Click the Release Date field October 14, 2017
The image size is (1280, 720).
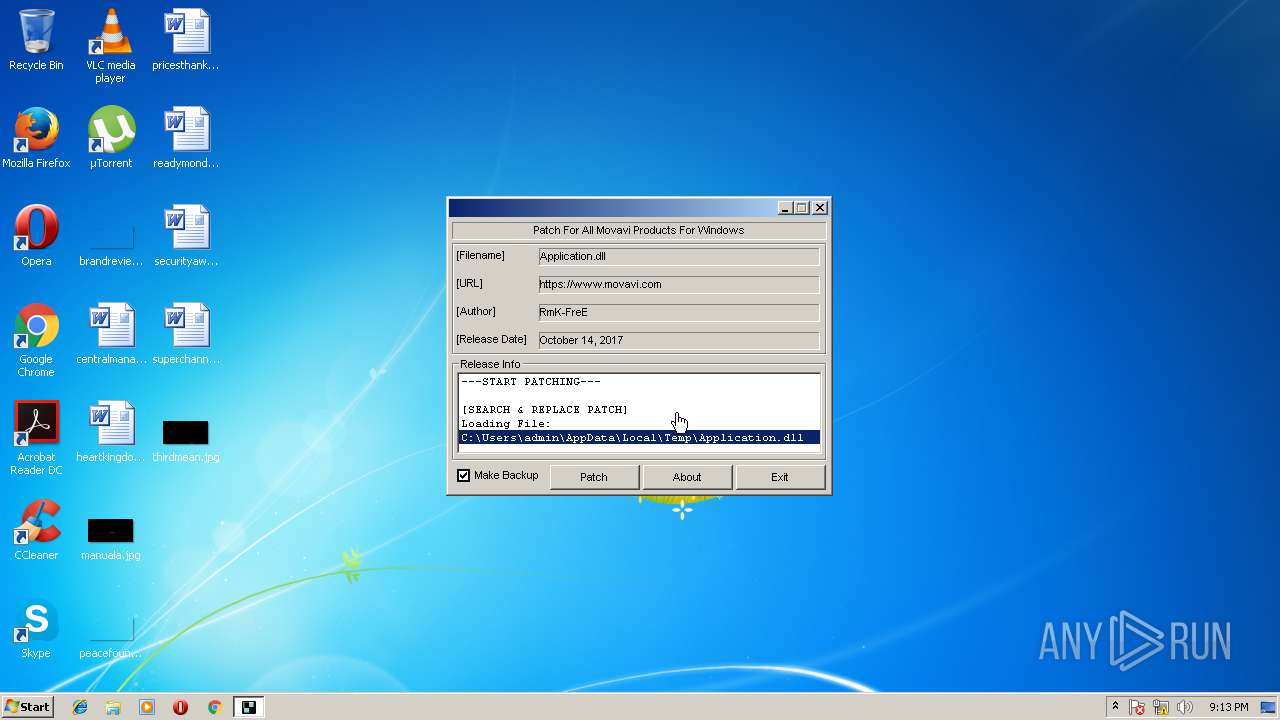coord(678,340)
